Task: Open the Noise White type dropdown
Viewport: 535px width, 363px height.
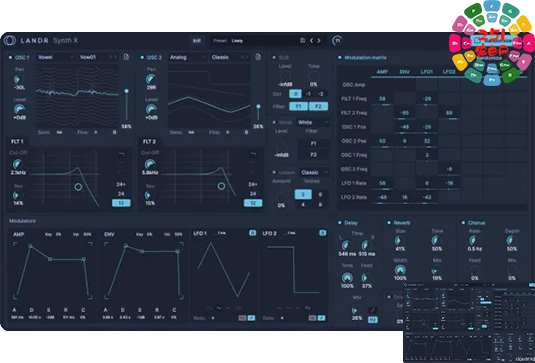Action: tap(313, 122)
